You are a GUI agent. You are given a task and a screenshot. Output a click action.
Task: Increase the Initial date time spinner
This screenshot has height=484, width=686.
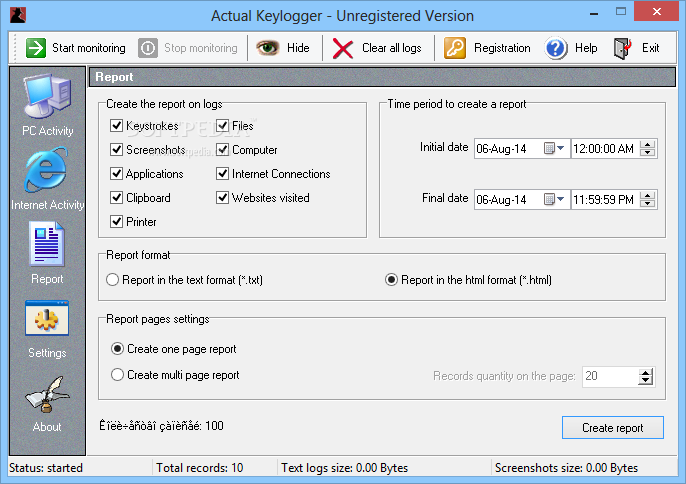648,145
